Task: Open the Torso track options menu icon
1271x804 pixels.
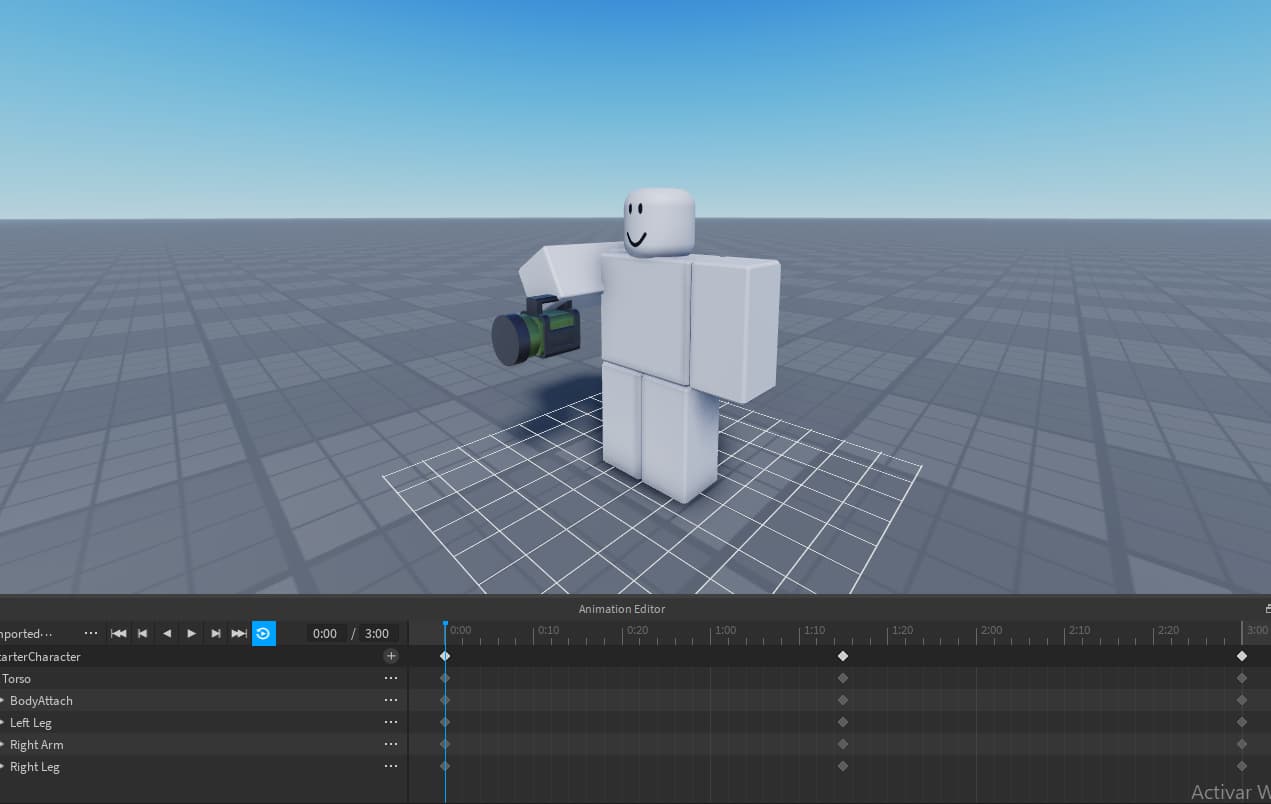Action: pos(391,678)
